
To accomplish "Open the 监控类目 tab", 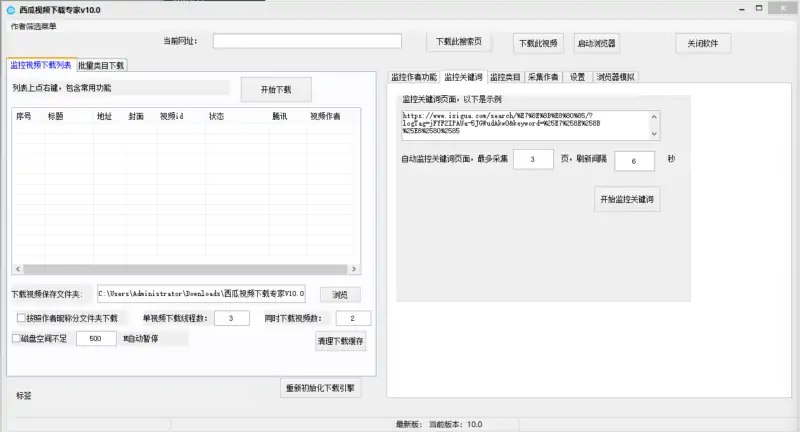I will tap(505, 77).
